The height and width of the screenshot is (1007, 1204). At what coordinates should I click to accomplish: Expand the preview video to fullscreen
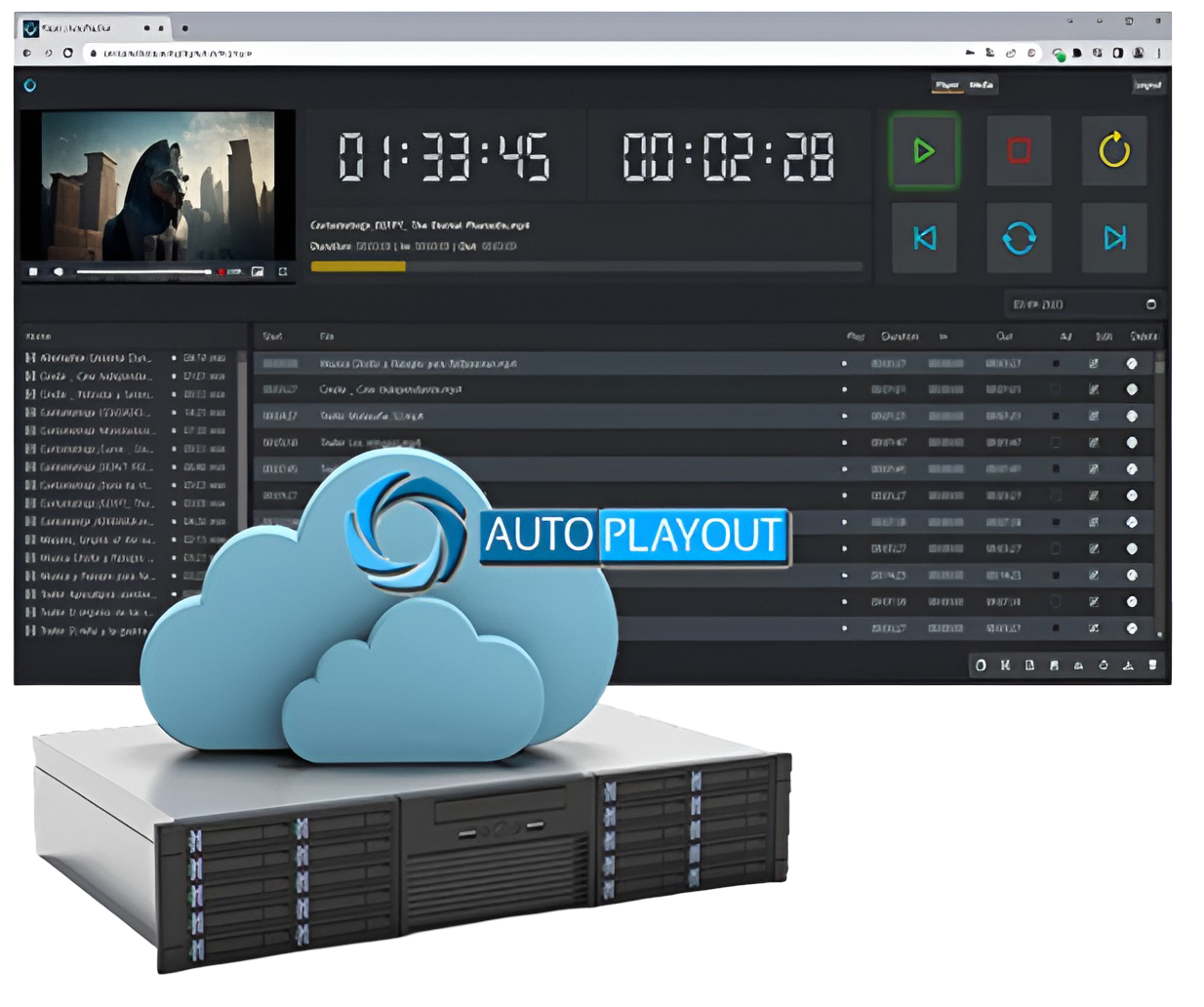[283, 271]
